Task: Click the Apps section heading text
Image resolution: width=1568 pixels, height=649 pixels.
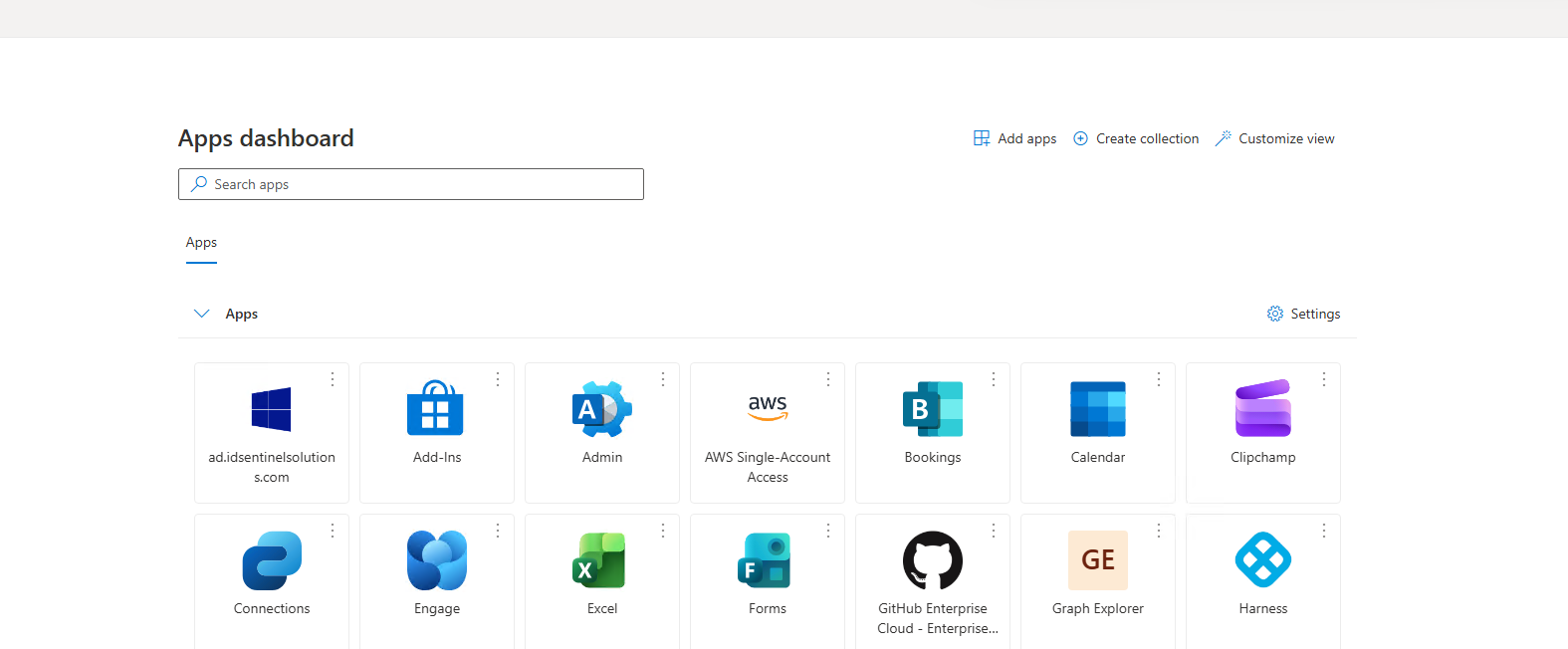Action: tap(242, 314)
